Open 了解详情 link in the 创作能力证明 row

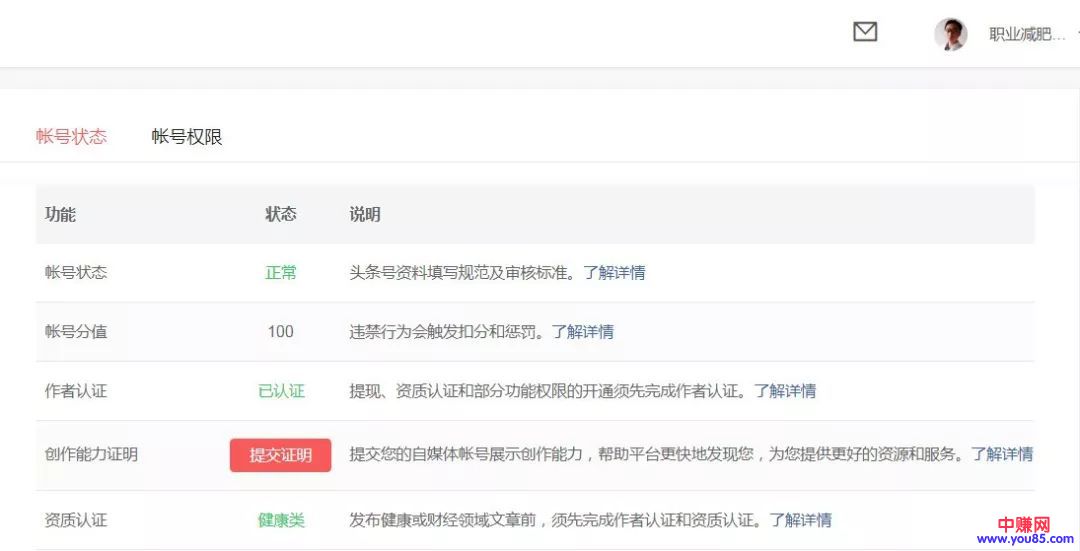coord(1002,454)
